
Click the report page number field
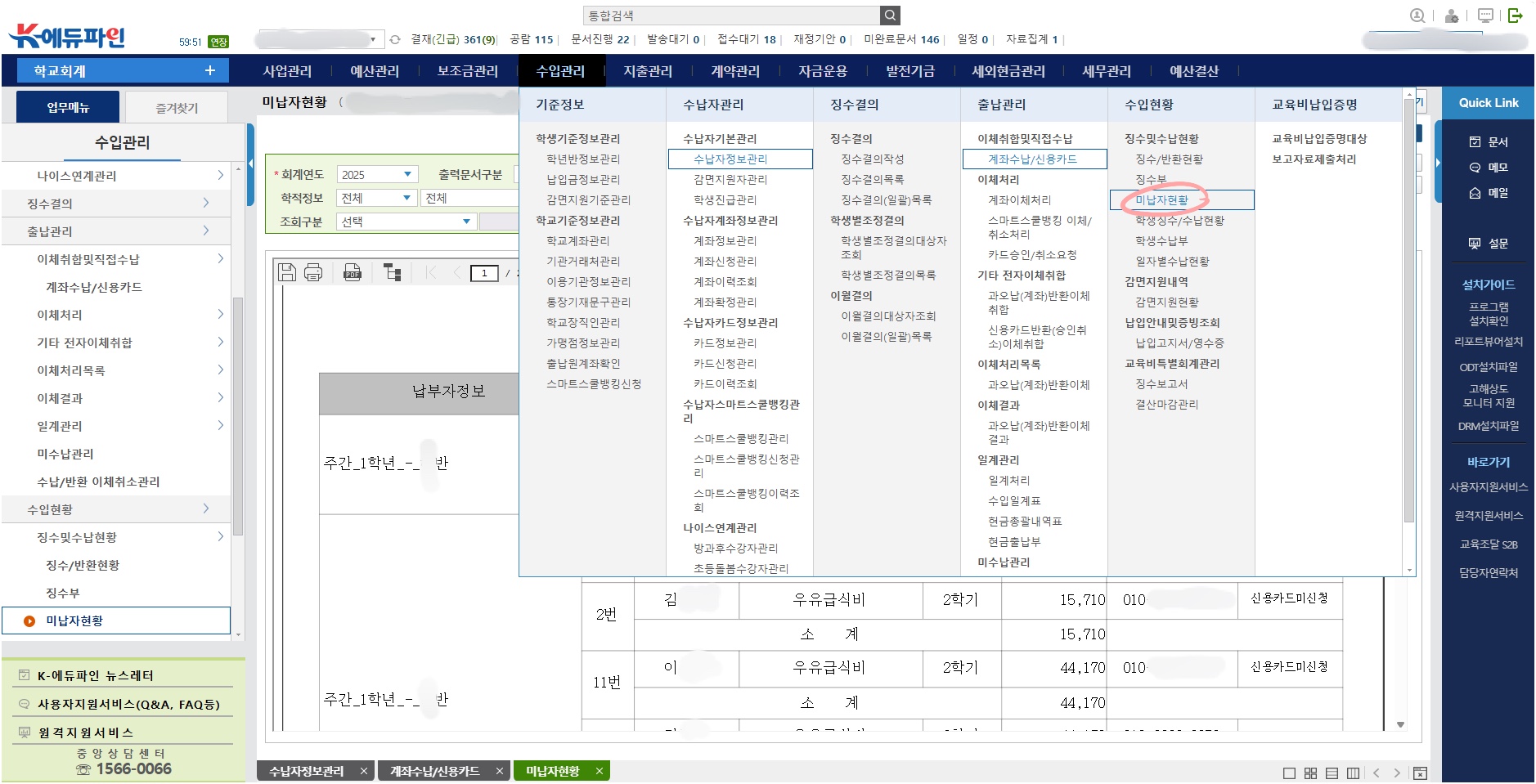pos(484,273)
